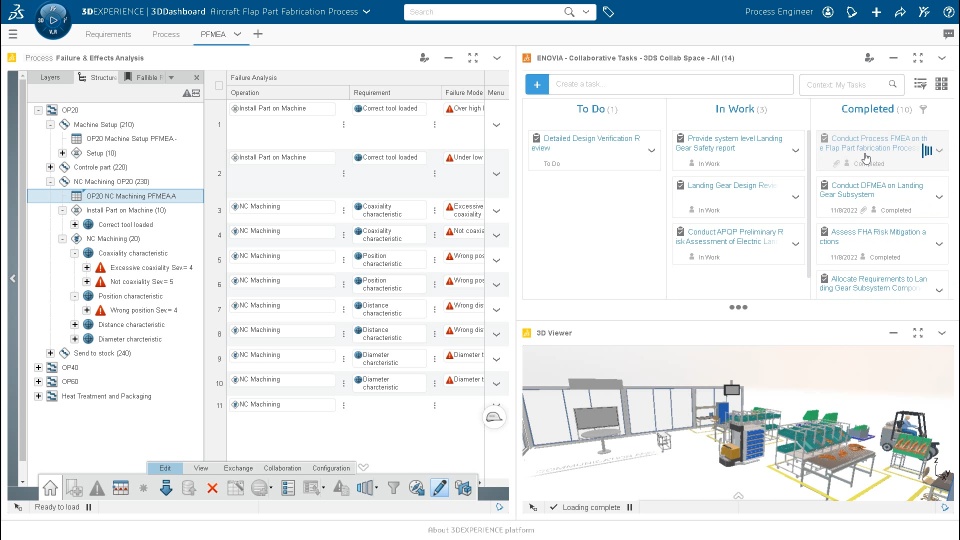
Task: Open the Process dashboard tab
Action: pyautogui.click(x=166, y=34)
